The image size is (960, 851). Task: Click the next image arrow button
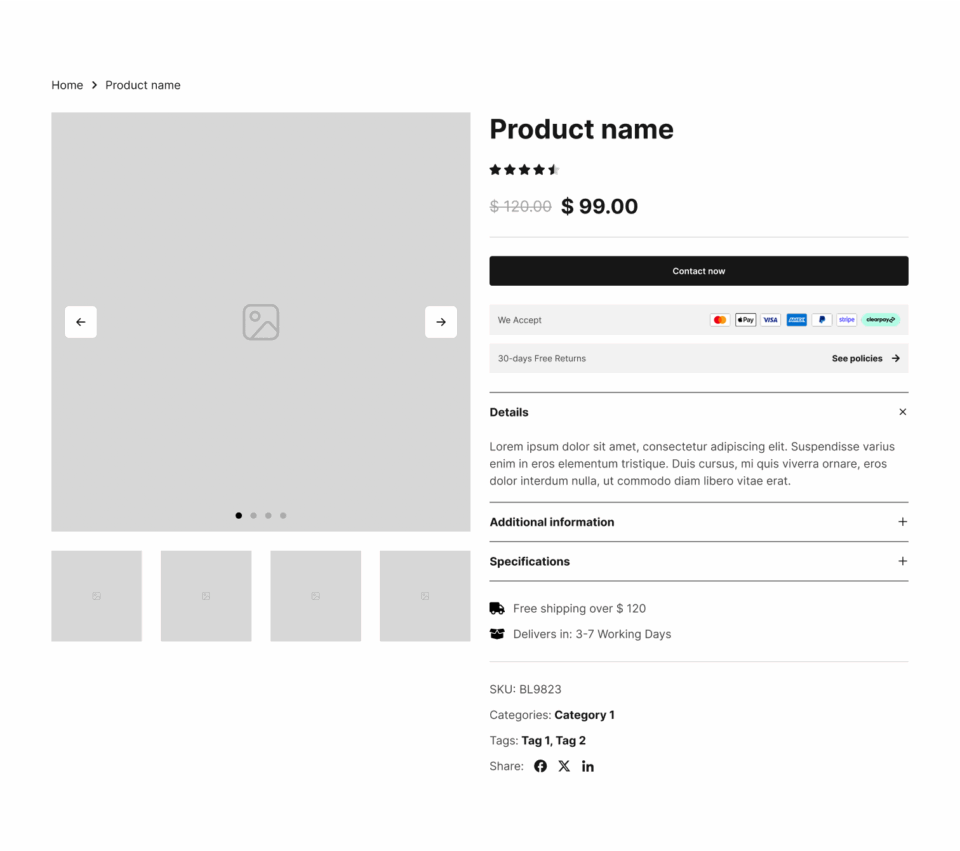coord(440,322)
